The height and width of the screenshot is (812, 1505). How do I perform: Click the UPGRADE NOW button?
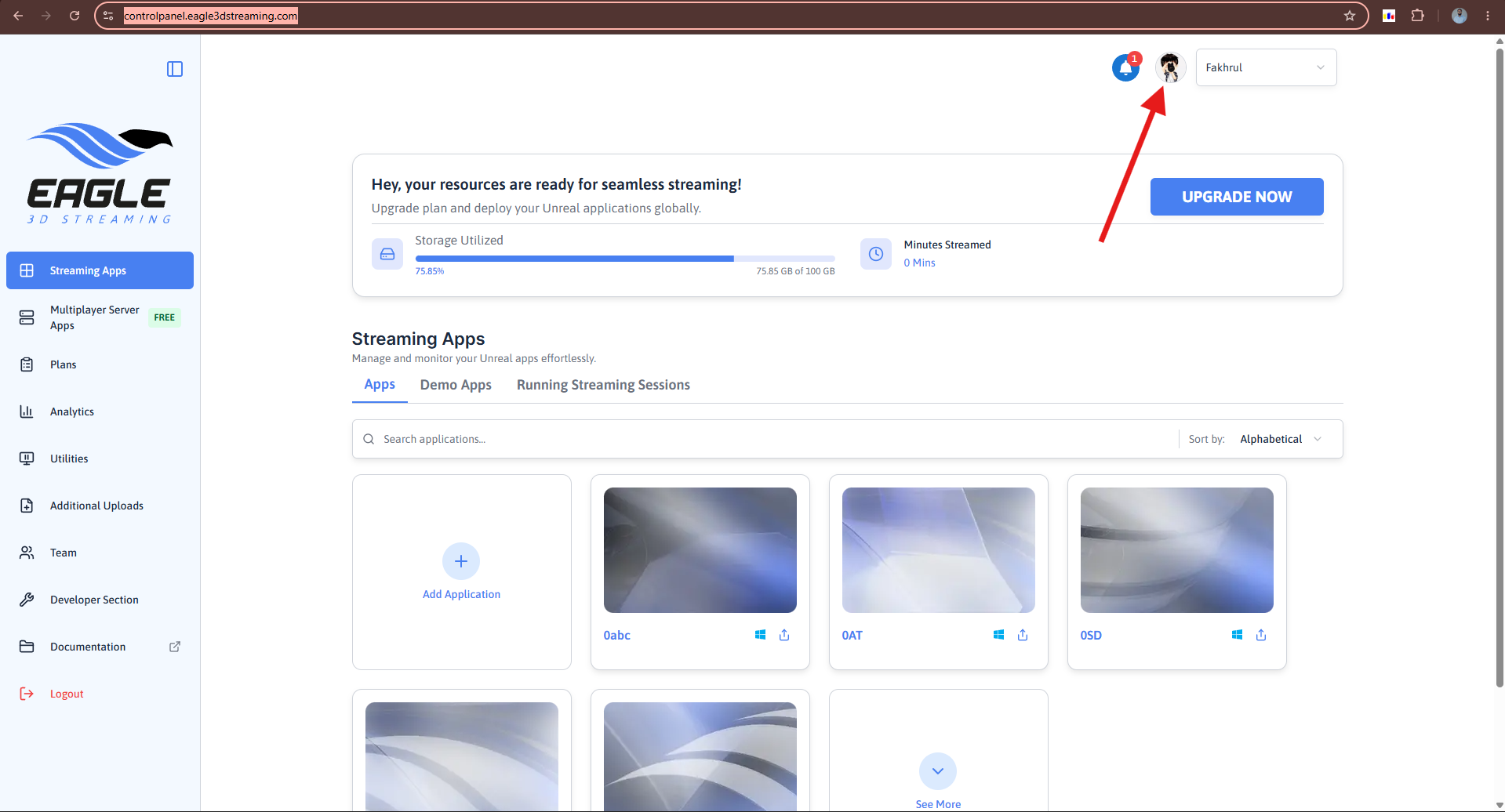point(1237,197)
